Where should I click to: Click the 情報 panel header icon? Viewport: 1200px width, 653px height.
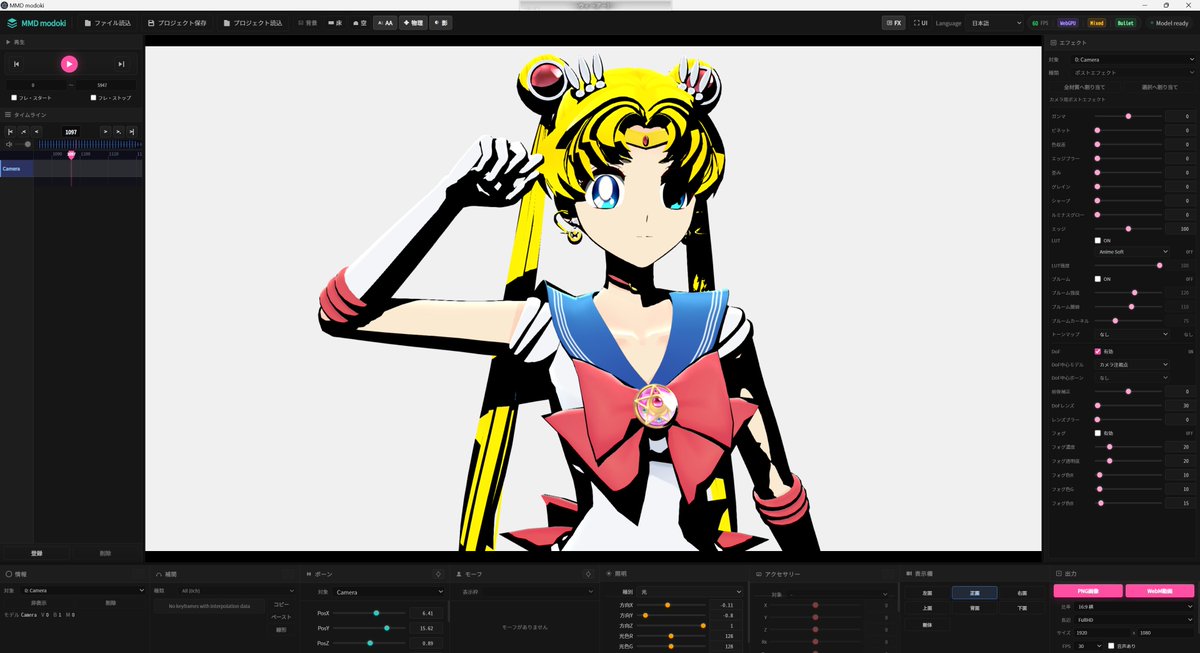tap(9, 574)
